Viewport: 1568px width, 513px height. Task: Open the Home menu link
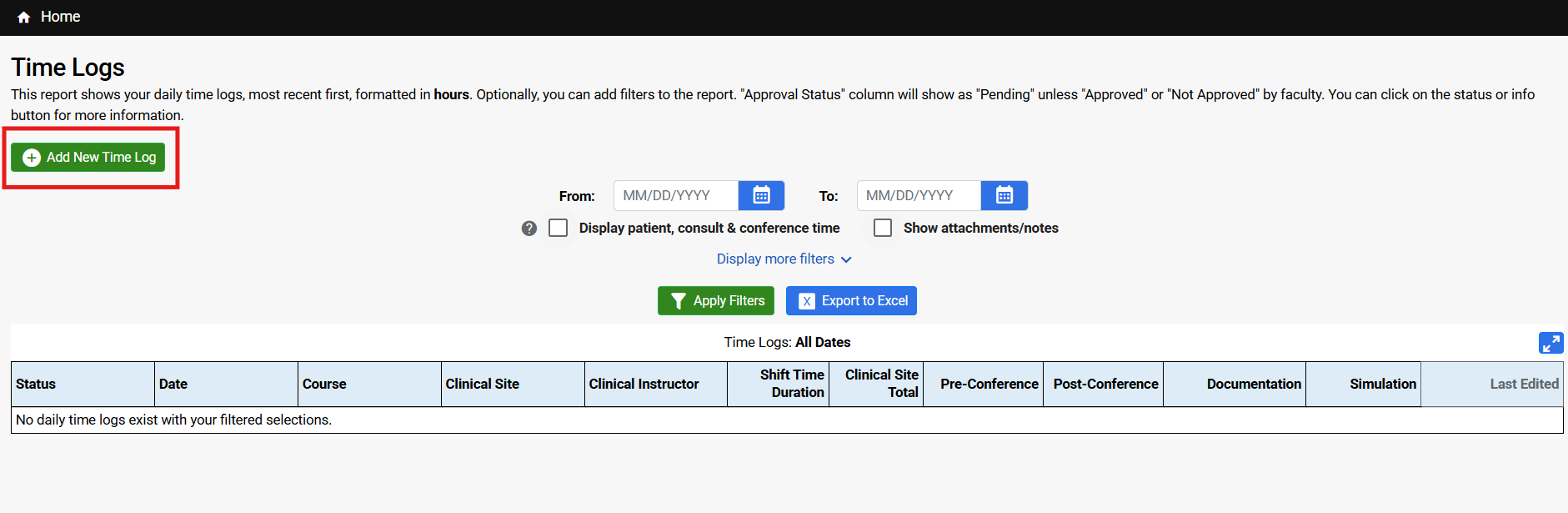pyautogui.click(x=60, y=17)
